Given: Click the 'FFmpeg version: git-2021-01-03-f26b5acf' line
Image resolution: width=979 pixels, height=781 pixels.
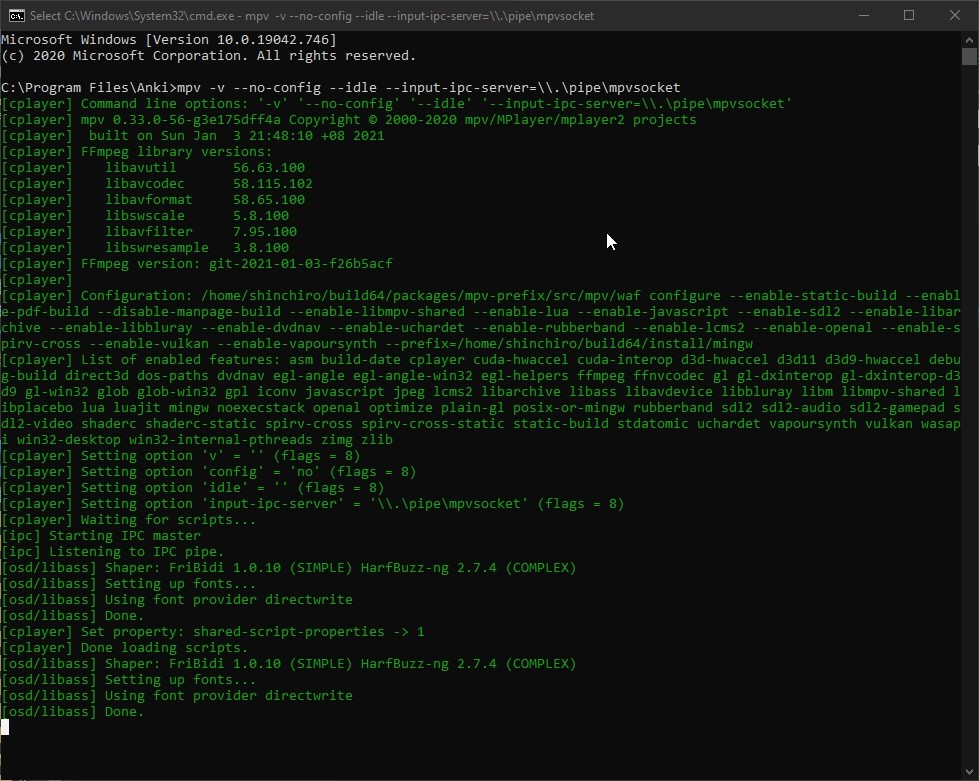Looking at the screenshot, I should click(197, 263).
